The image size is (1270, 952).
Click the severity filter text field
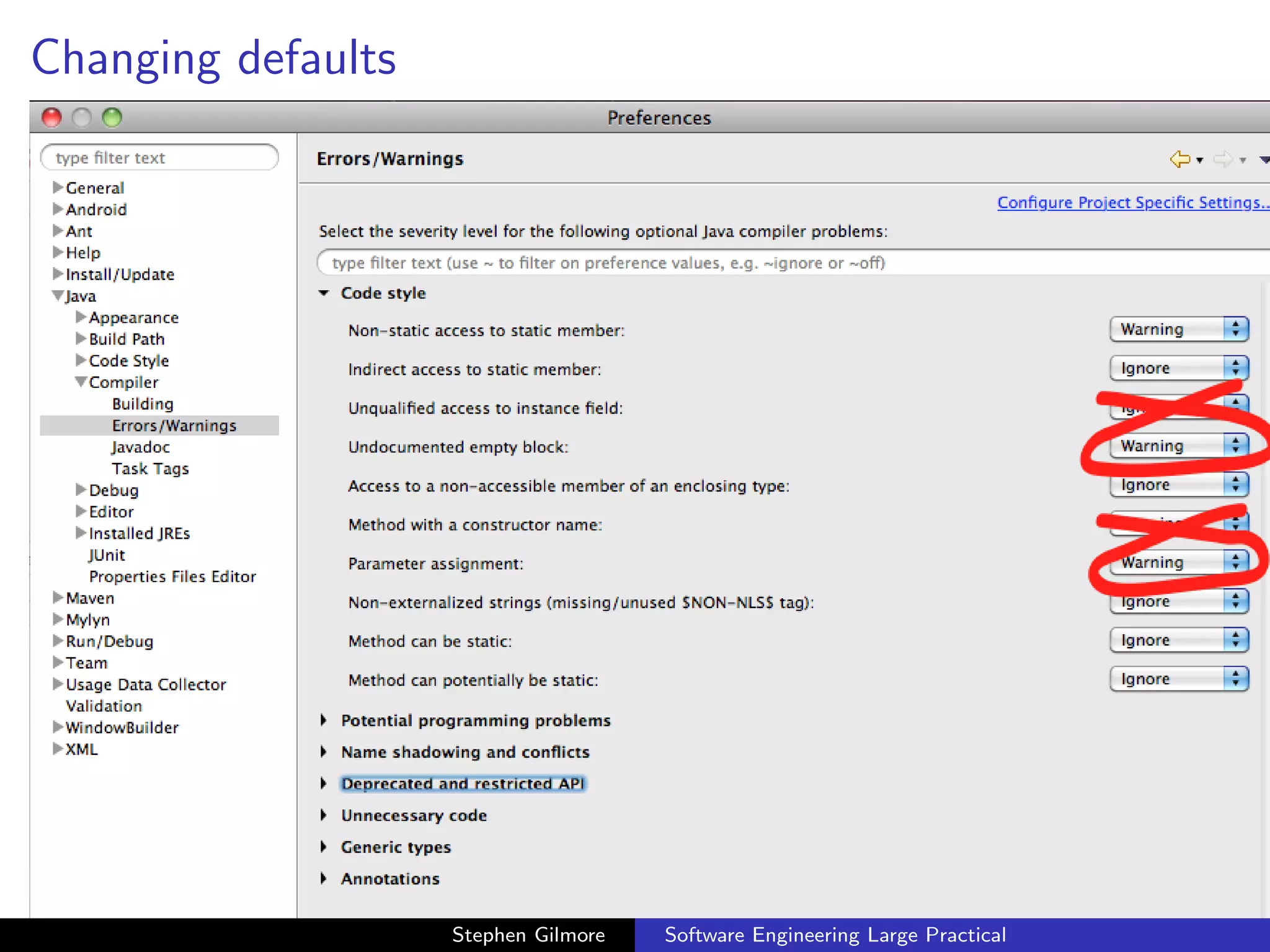pyautogui.click(x=793, y=263)
